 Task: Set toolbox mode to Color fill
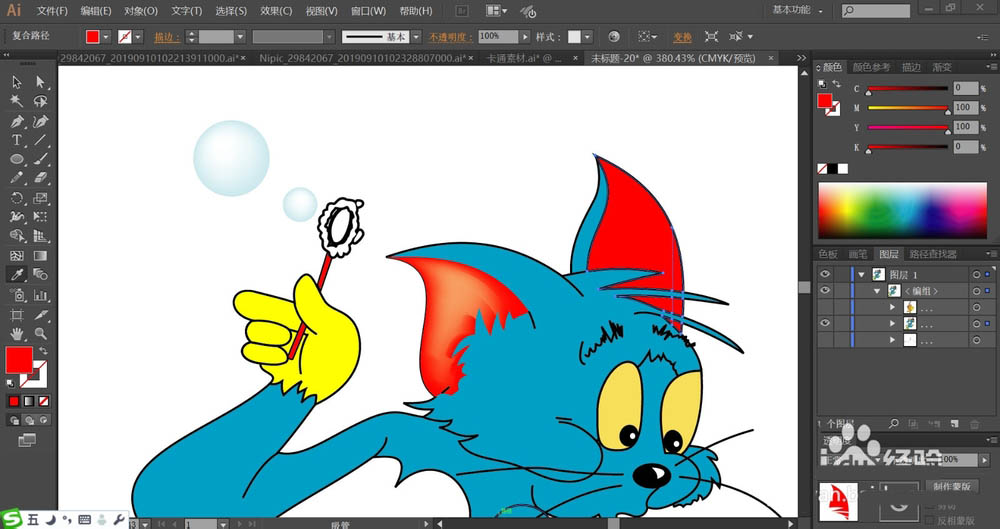[13, 401]
